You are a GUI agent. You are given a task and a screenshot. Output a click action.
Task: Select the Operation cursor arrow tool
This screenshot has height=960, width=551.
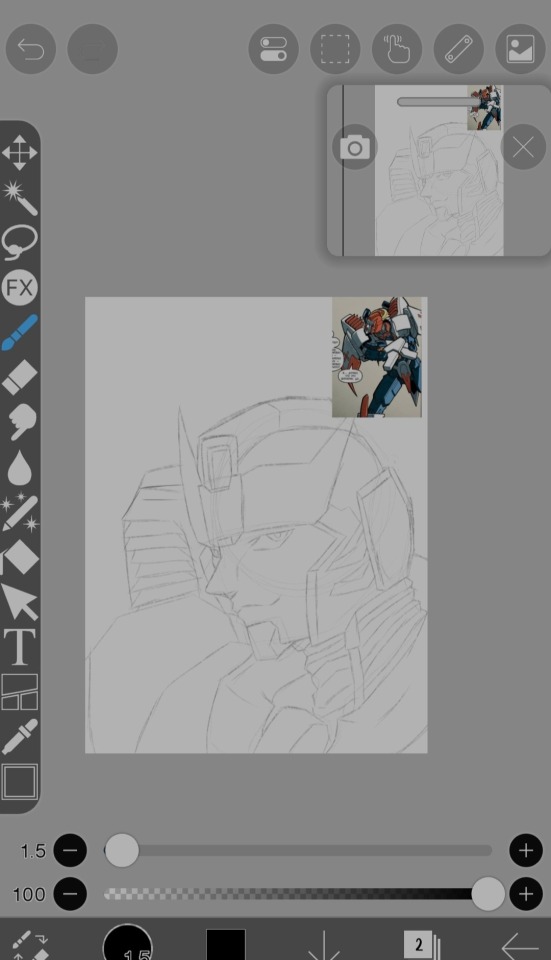(20, 602)
